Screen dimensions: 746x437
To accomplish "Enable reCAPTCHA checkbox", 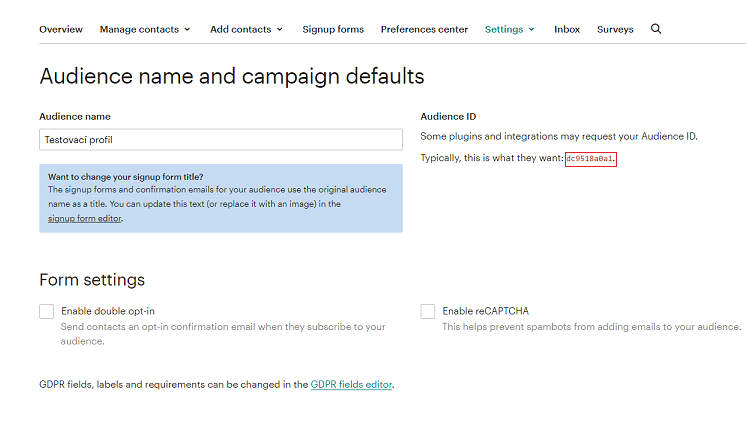I will click(428, 311).
